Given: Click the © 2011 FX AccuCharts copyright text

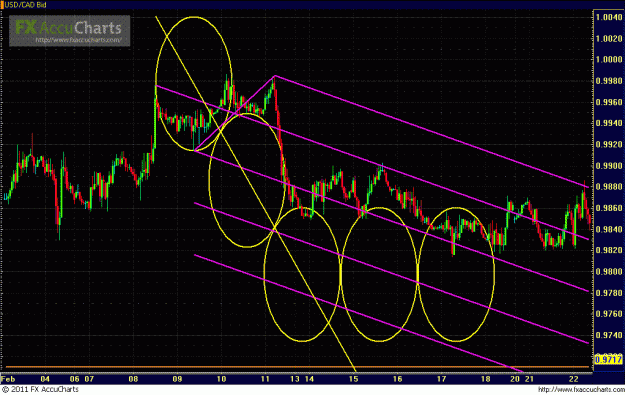Looking at the screenshot, I should pyautogui.click(x=40, y=389).
